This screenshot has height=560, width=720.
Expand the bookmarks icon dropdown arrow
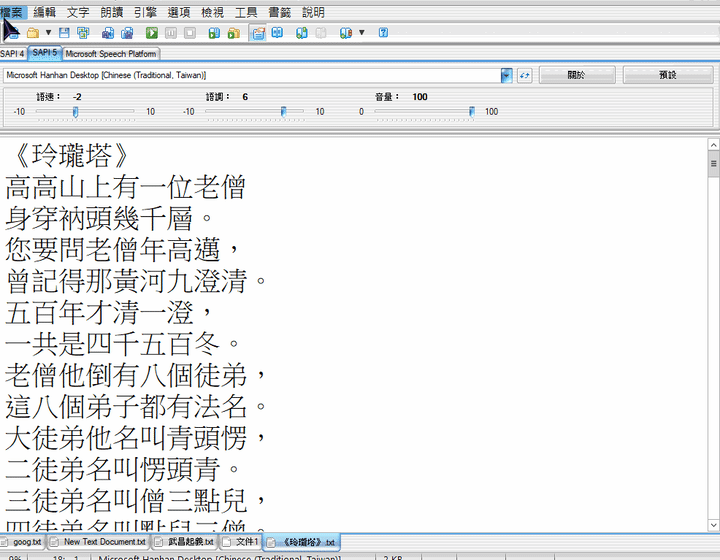(362, 33)
